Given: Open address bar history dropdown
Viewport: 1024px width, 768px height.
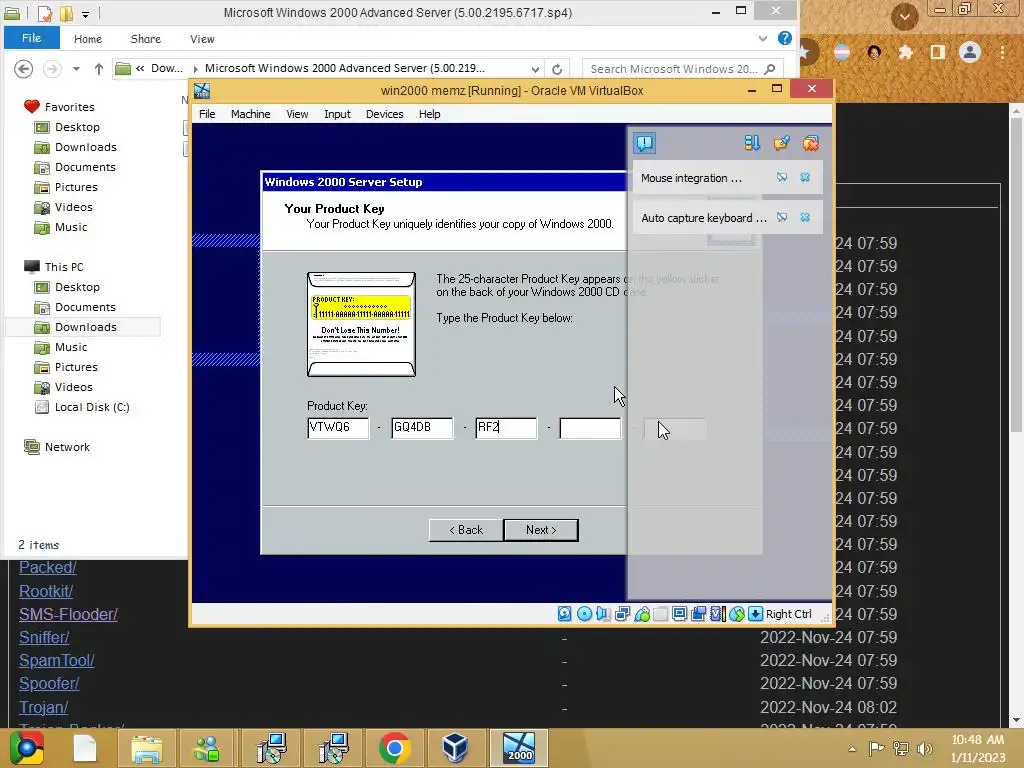Looking at the screenshot, I should click(536, 69).
